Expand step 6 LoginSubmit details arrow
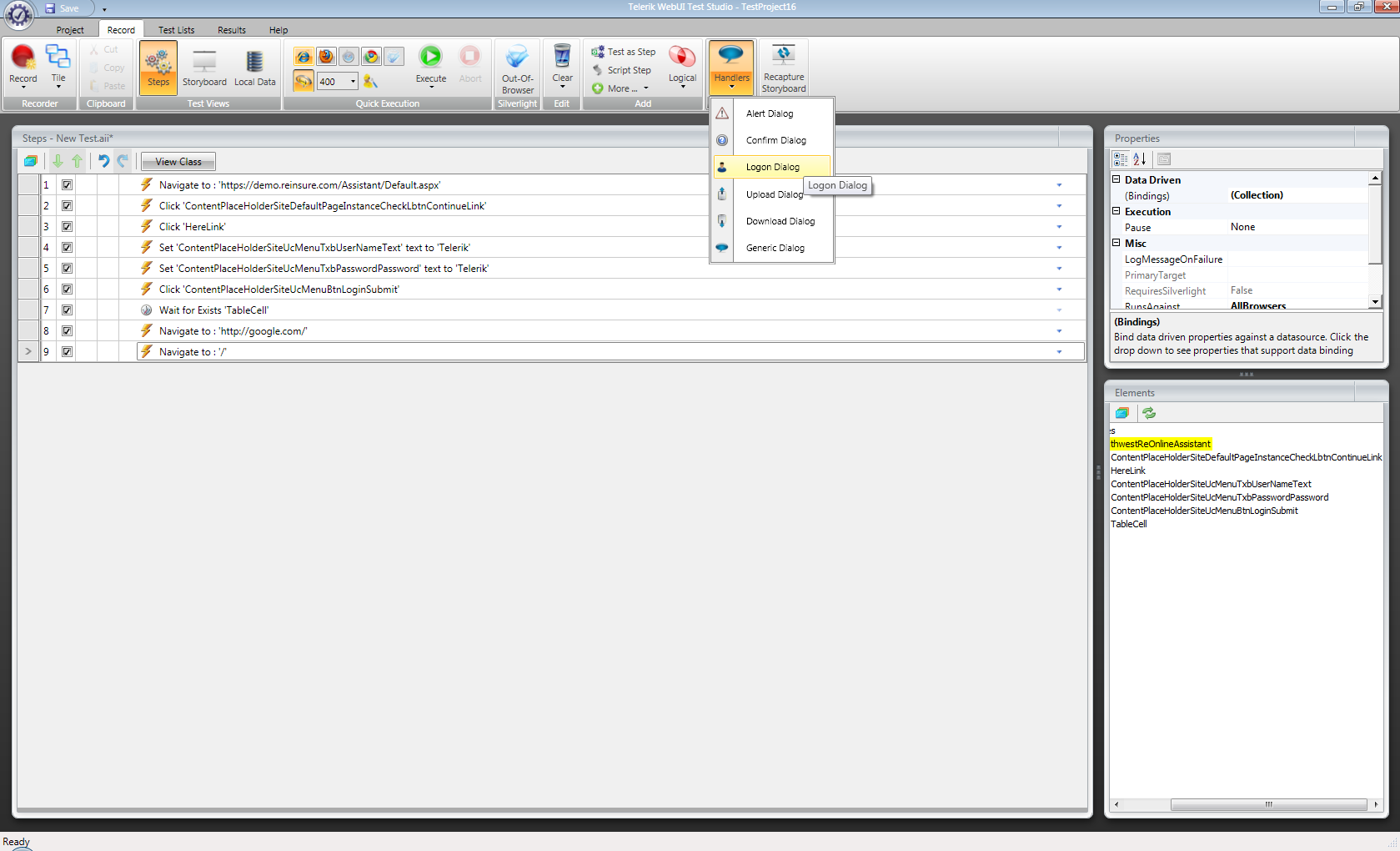 pos(1059,290)
